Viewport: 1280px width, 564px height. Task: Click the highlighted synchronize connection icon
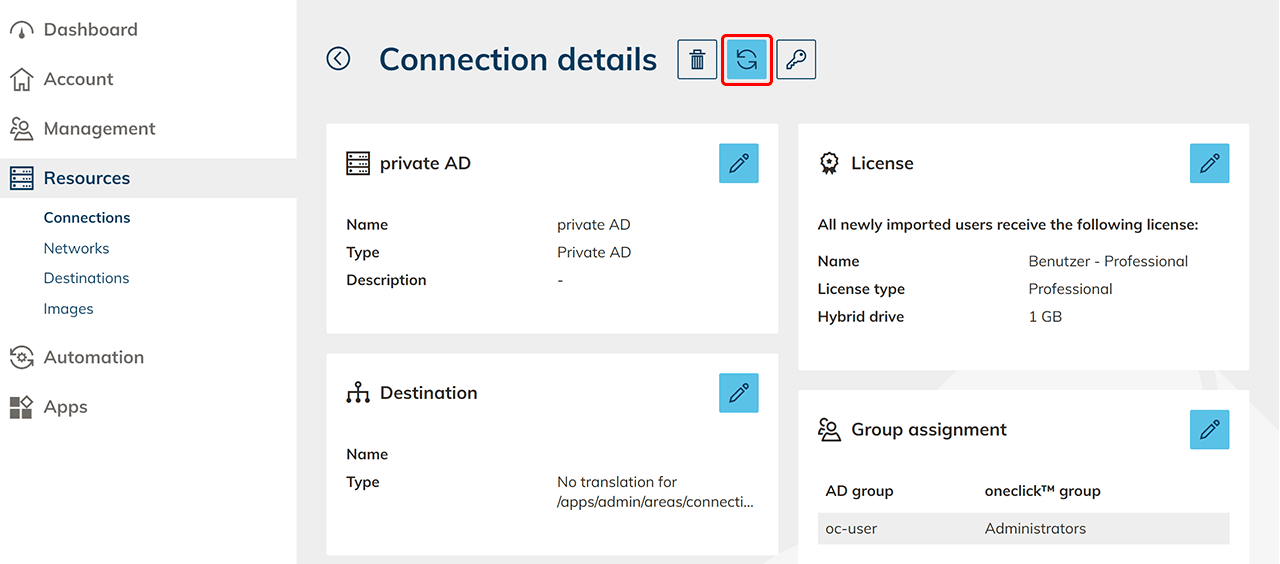746,60
